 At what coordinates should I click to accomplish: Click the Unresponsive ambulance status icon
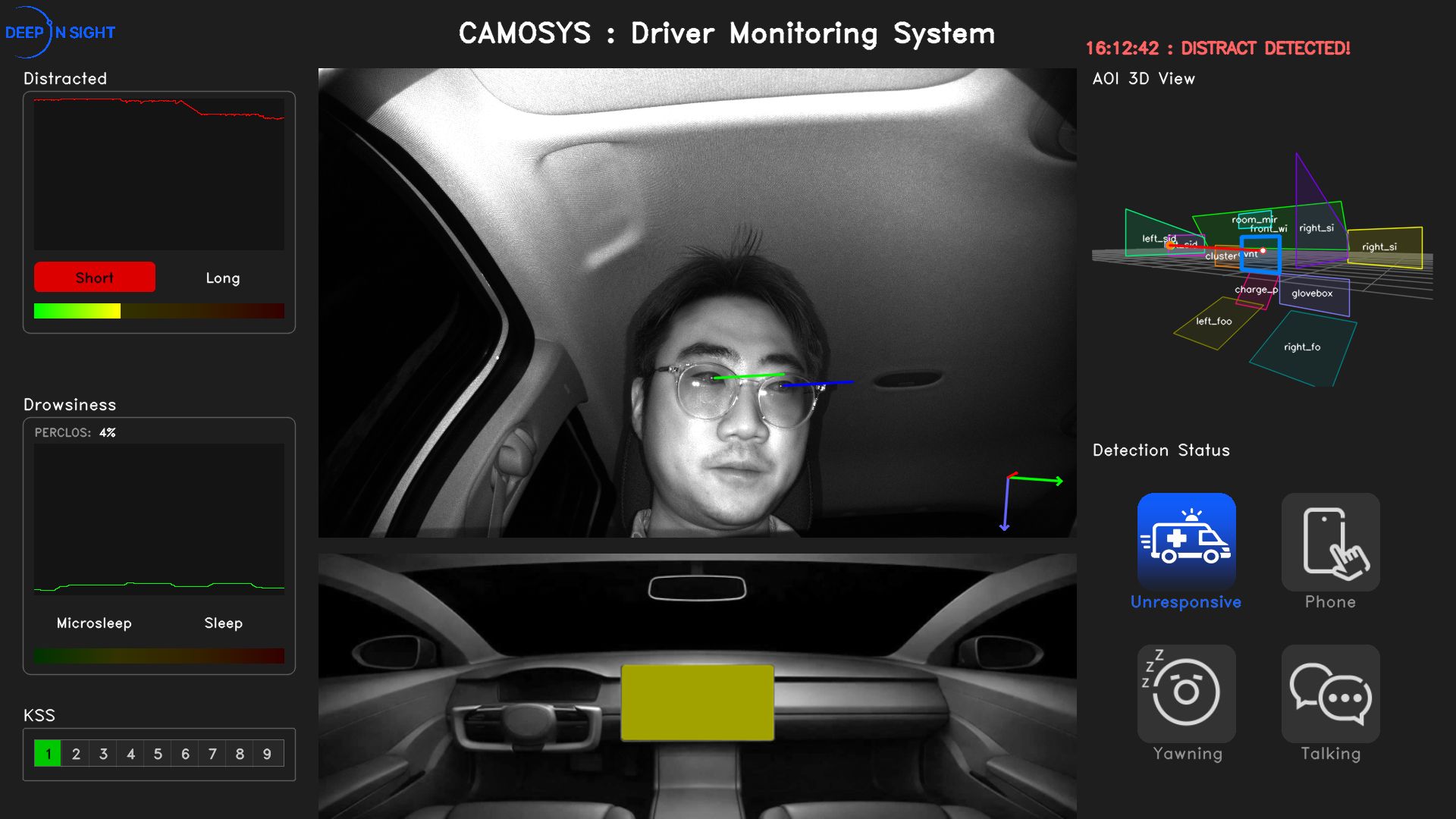coord(1186,541)
